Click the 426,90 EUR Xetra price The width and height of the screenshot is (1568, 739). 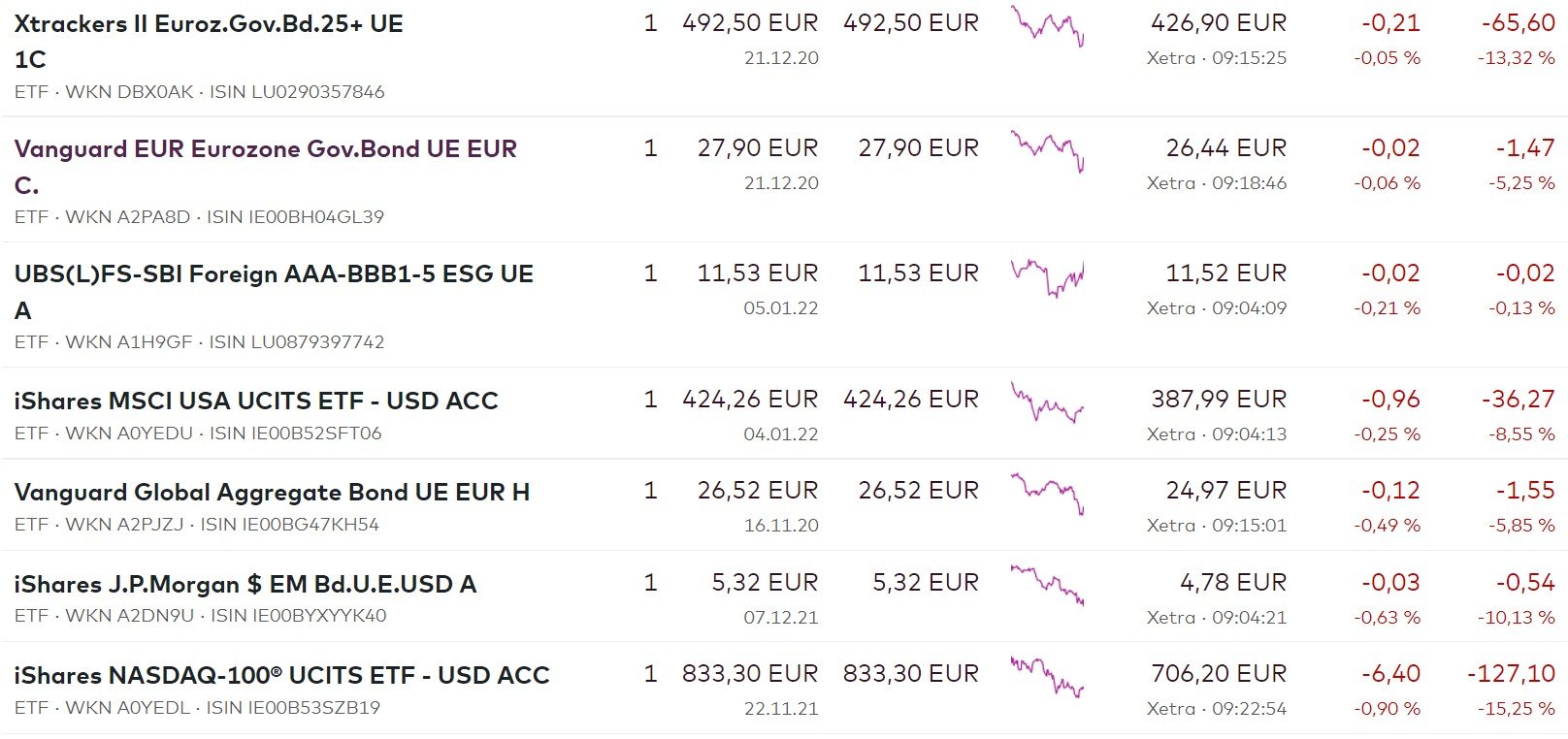[x=1218, y=23]
